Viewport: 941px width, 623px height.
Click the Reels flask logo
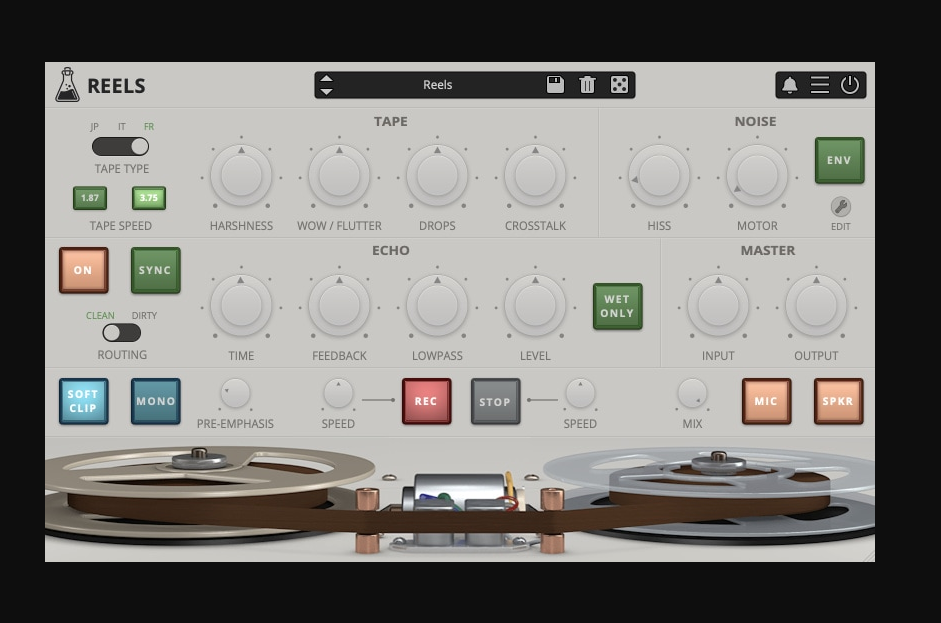point(67,85)
